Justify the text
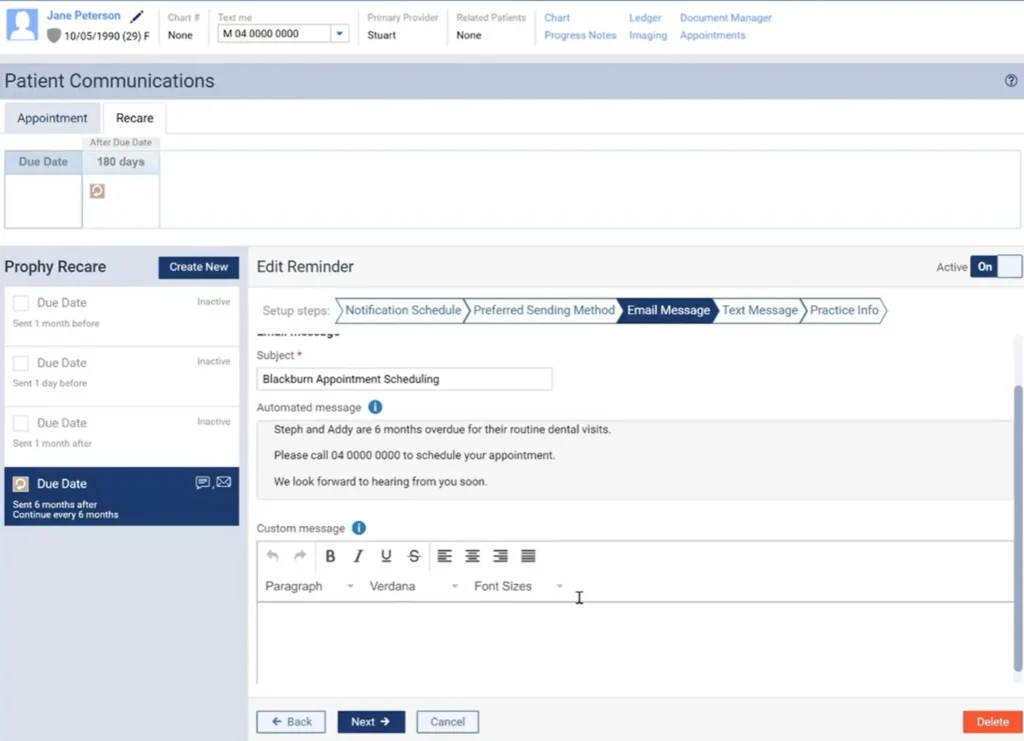The width and height of the screenshot is (1024, 741). coord(528,556)
